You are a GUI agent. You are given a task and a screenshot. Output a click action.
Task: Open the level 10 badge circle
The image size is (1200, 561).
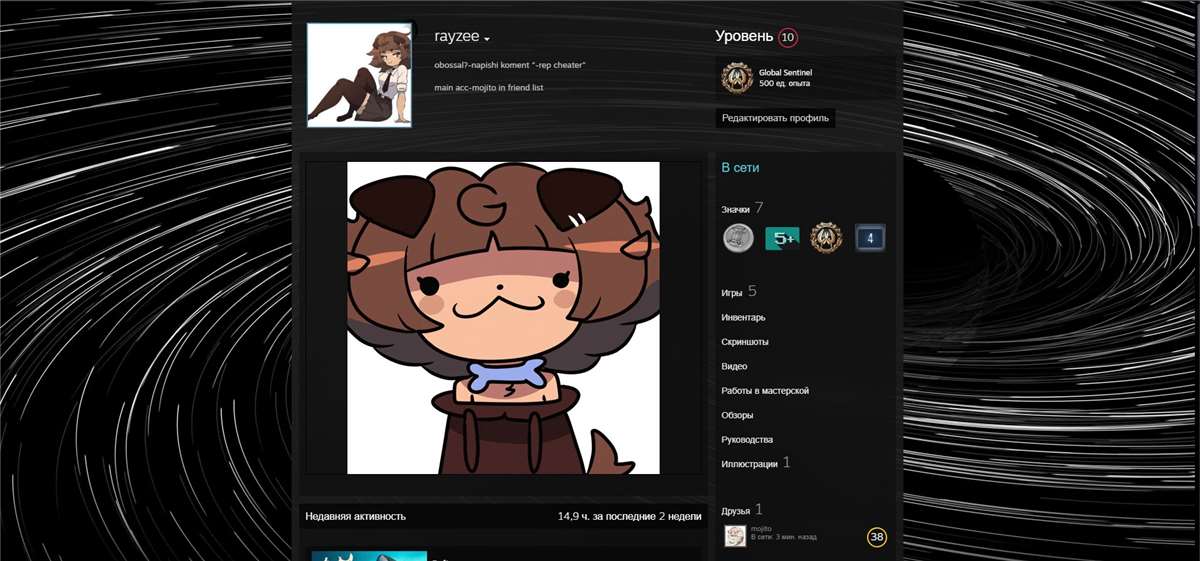(787, 38)
